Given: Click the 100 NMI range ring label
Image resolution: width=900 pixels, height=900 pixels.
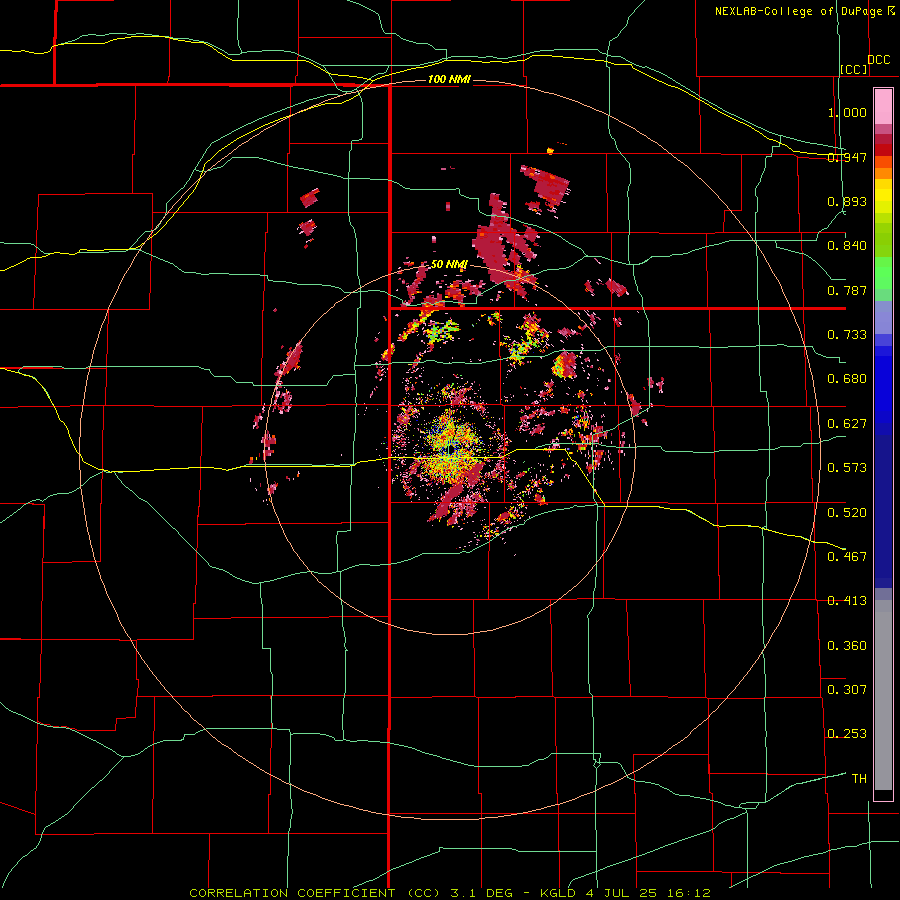Looking at the screenshot, I should 449,79.
